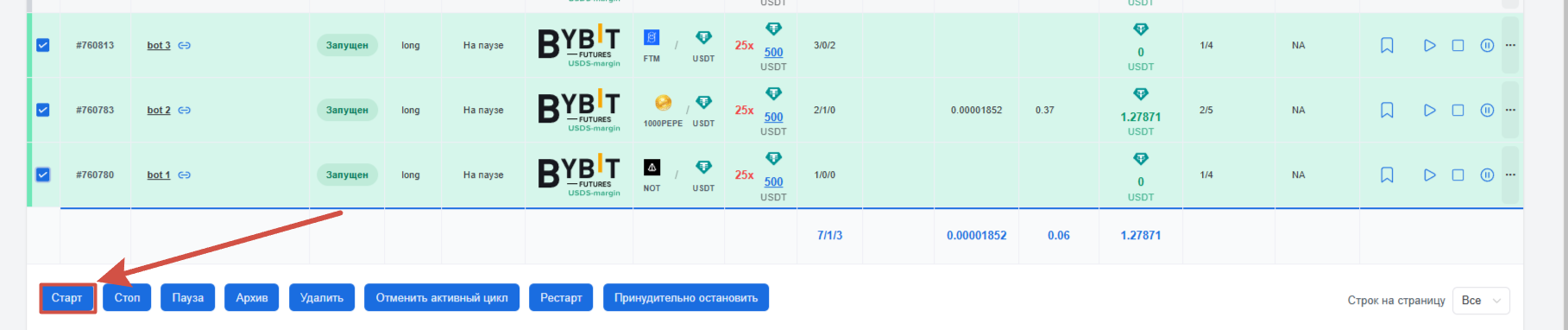Uncheck the checkbox for bot #760813
The height and width of the screenshot is (330, 1568).
(x=43, y=45)
